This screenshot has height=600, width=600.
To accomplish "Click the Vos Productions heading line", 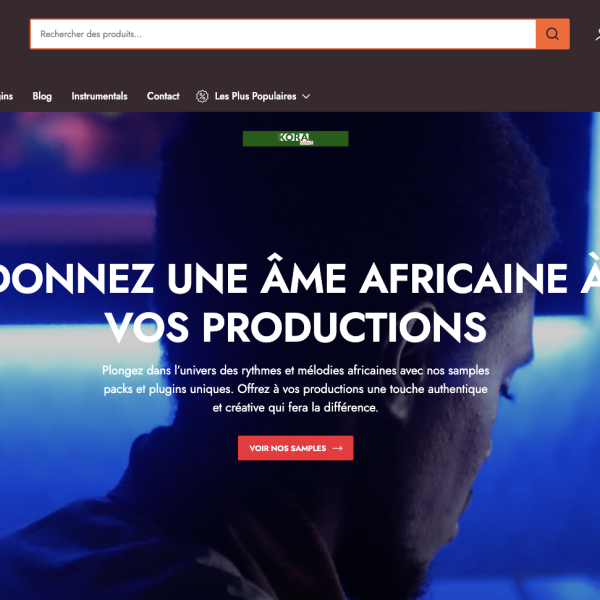I will pyautogui.click(x=295, y=327).
